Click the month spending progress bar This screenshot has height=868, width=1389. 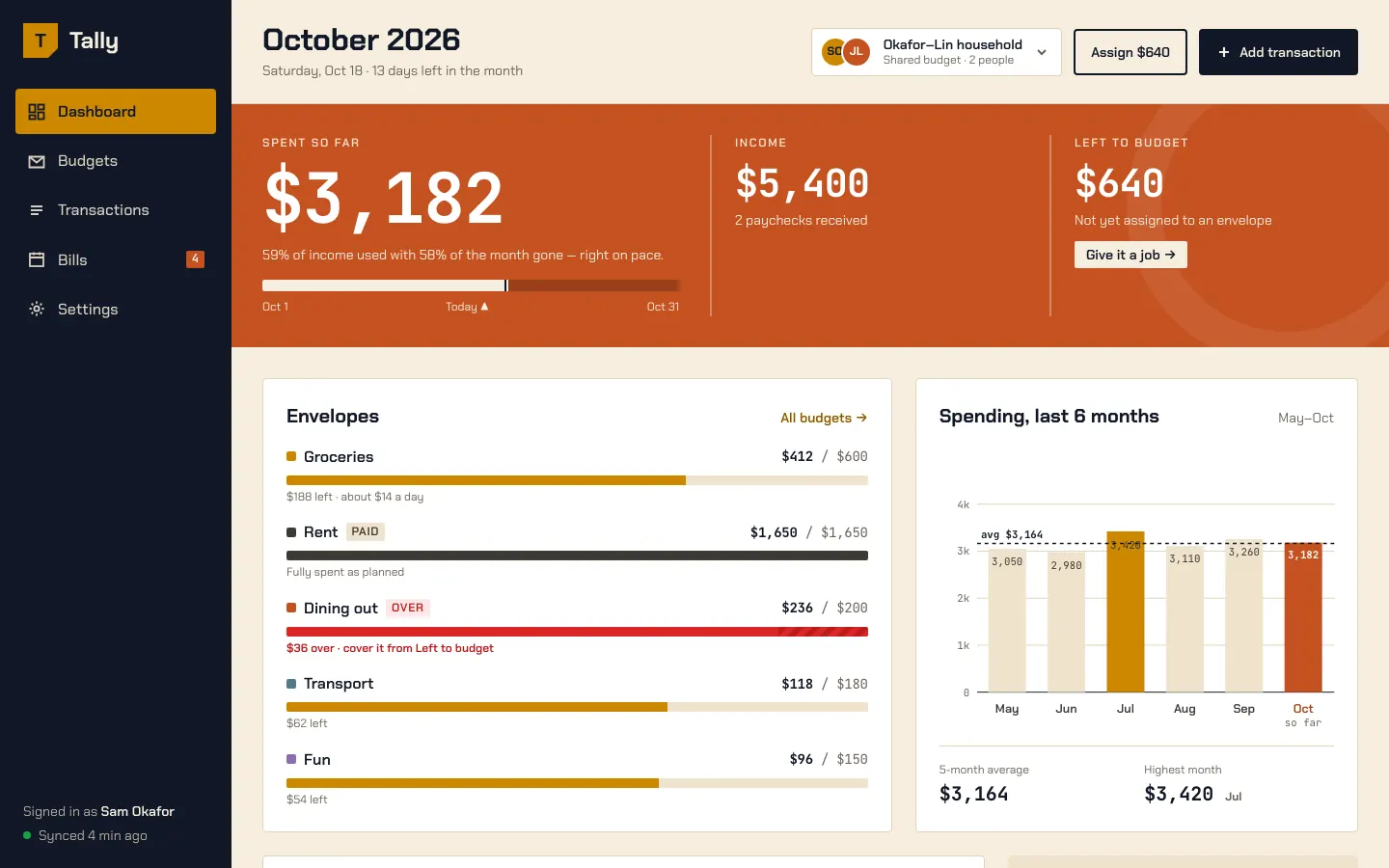[x=471, y=285]
